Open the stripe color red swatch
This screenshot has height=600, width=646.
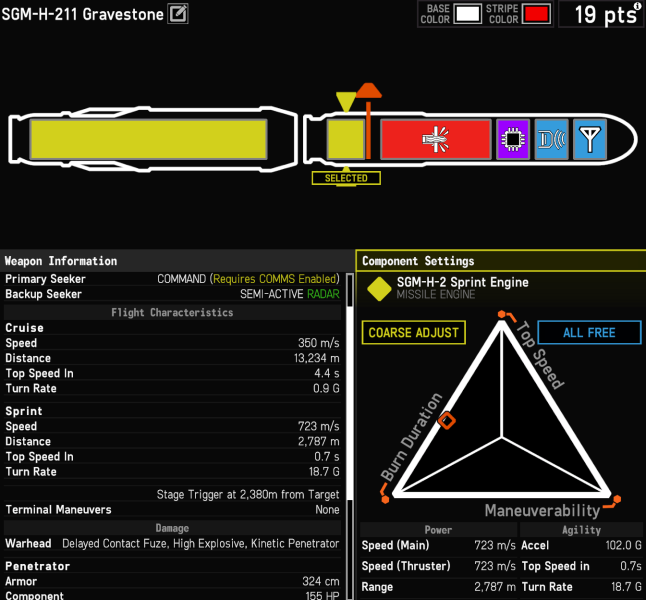pyautogui.click(x=536, y=14)
